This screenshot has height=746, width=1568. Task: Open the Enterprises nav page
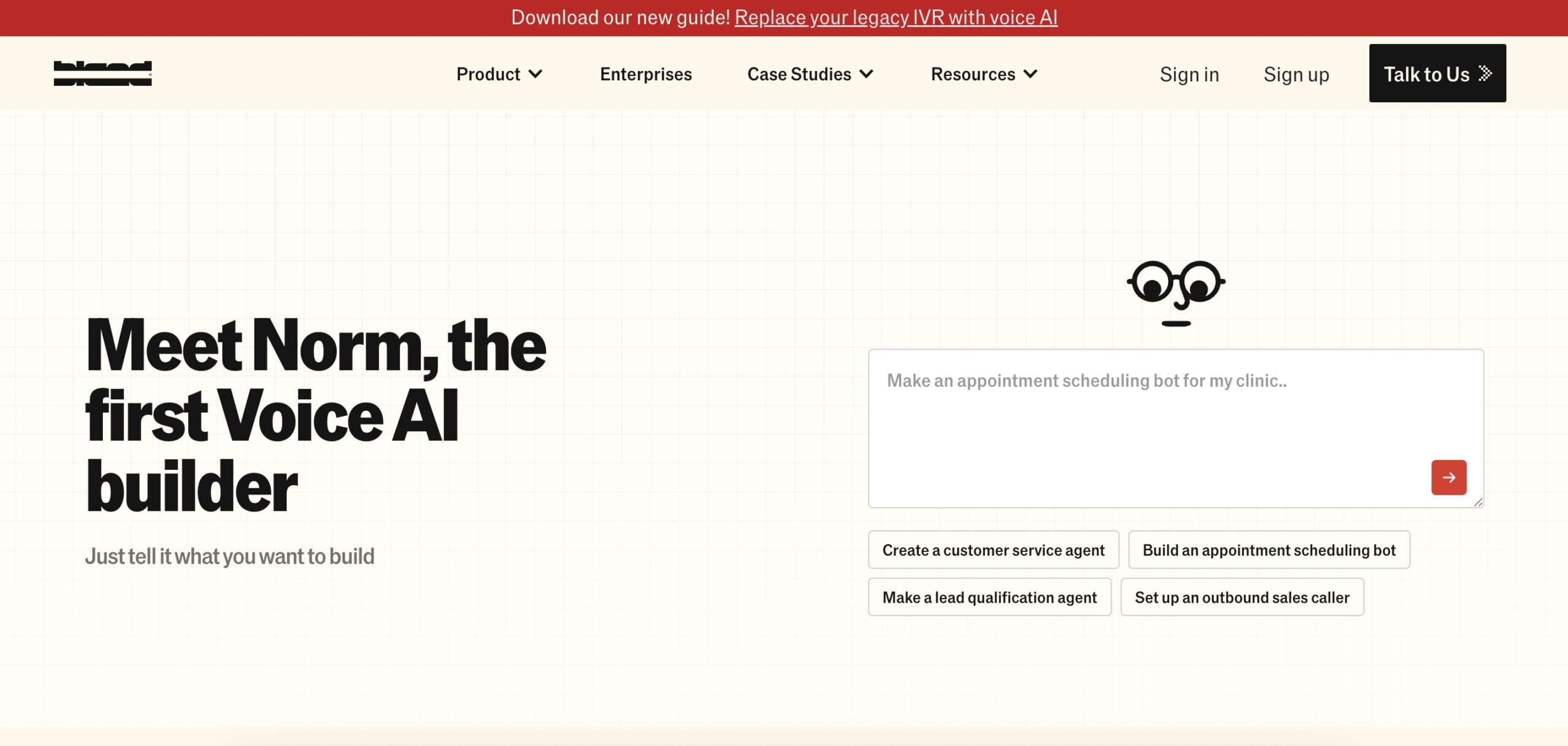pyautogui.click(x=646, y=74)
